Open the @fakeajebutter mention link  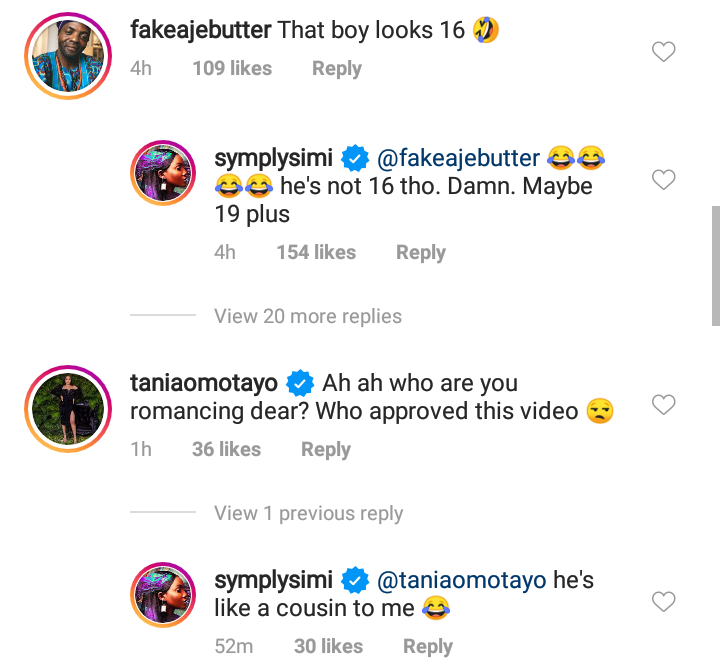click(458, 158)
